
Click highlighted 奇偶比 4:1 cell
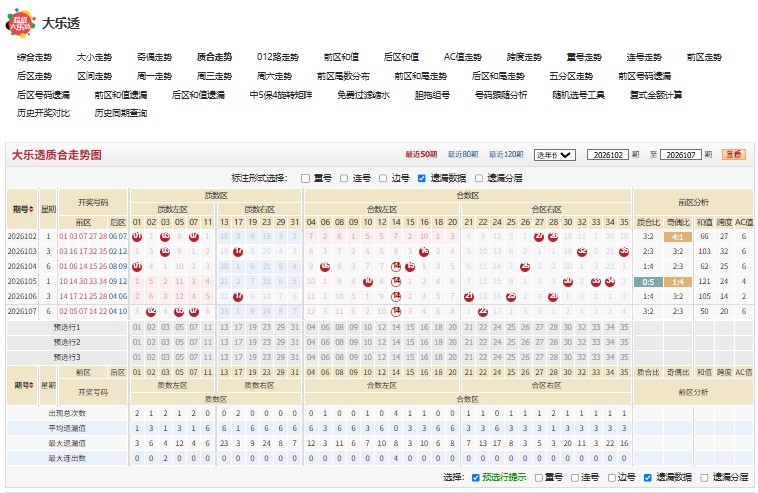tap(678, 237)
